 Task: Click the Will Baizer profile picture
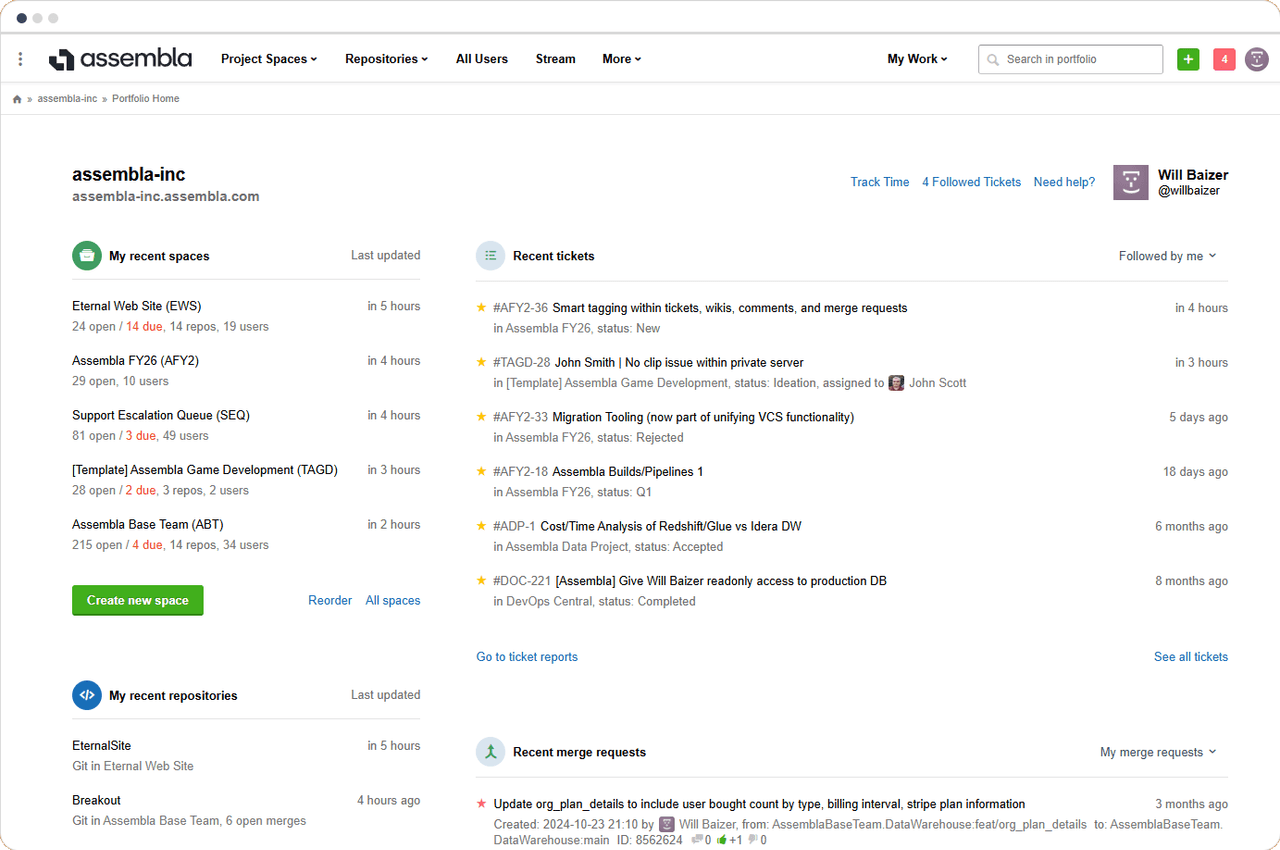pyautogui.click(x=1131, y=182)
